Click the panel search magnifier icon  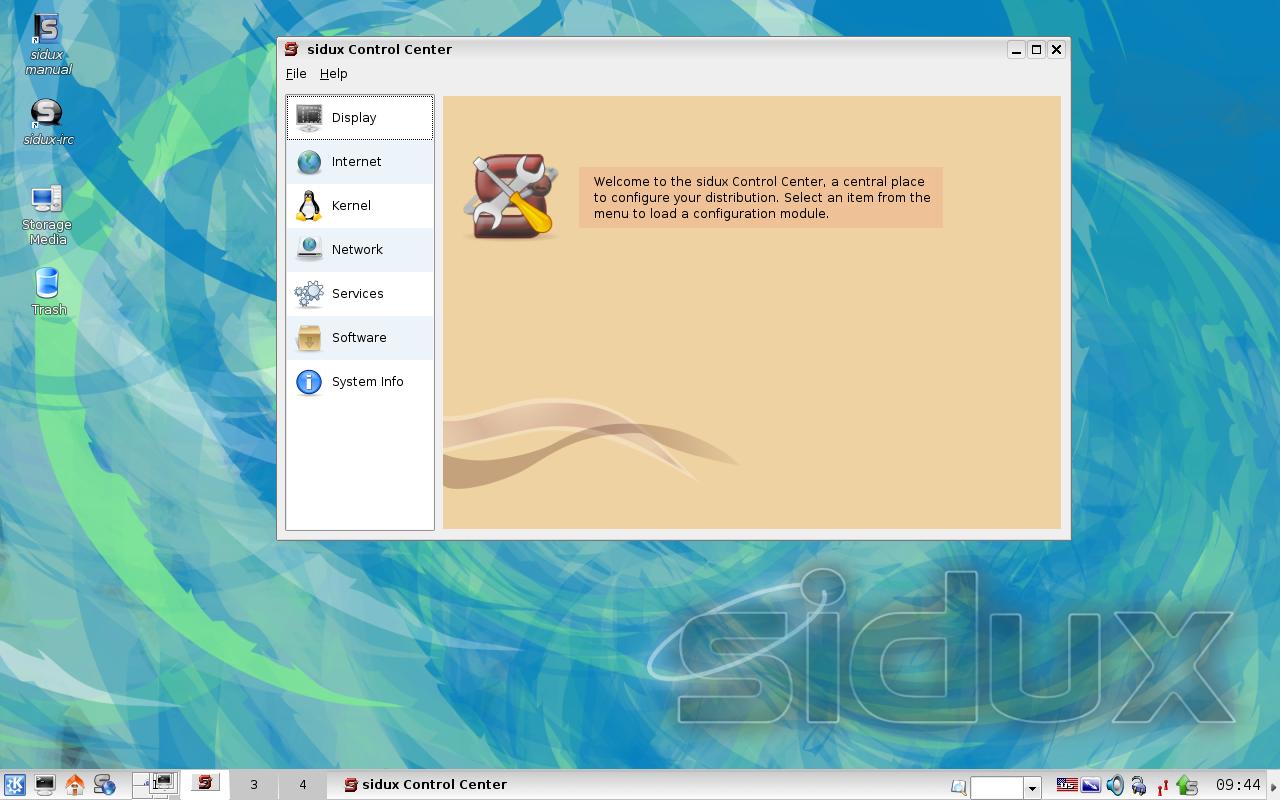click(958, 787)
